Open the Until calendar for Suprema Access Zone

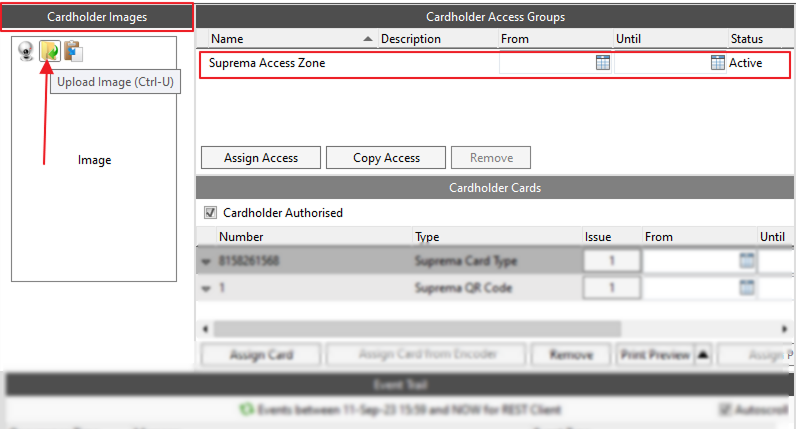[717, 63]
